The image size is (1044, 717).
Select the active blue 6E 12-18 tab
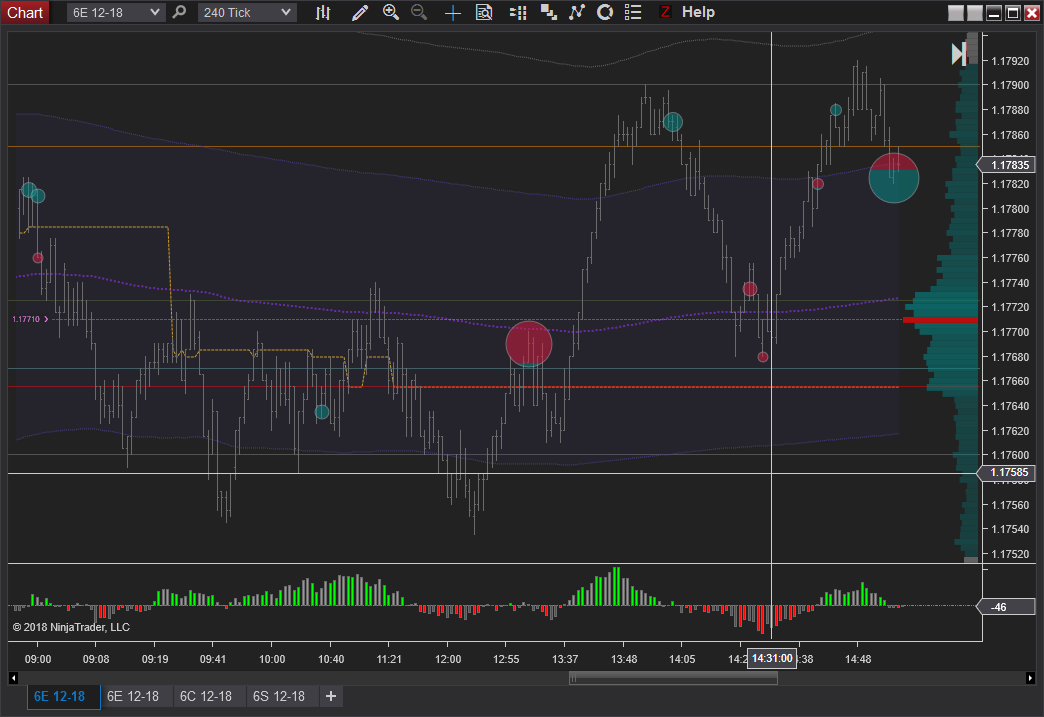(x=63, y=696)
